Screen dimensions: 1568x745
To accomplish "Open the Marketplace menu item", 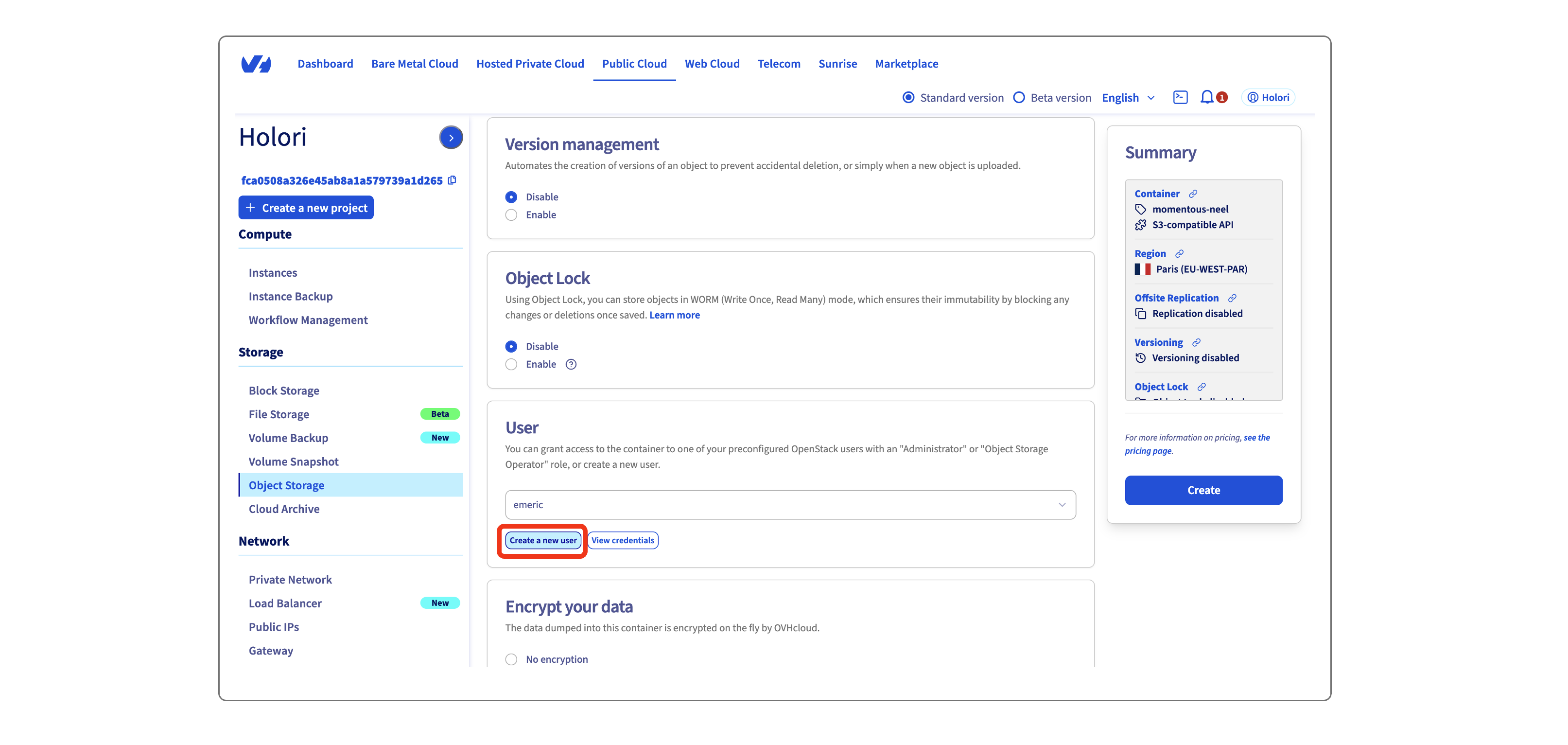I will click(x=906, y=63).
